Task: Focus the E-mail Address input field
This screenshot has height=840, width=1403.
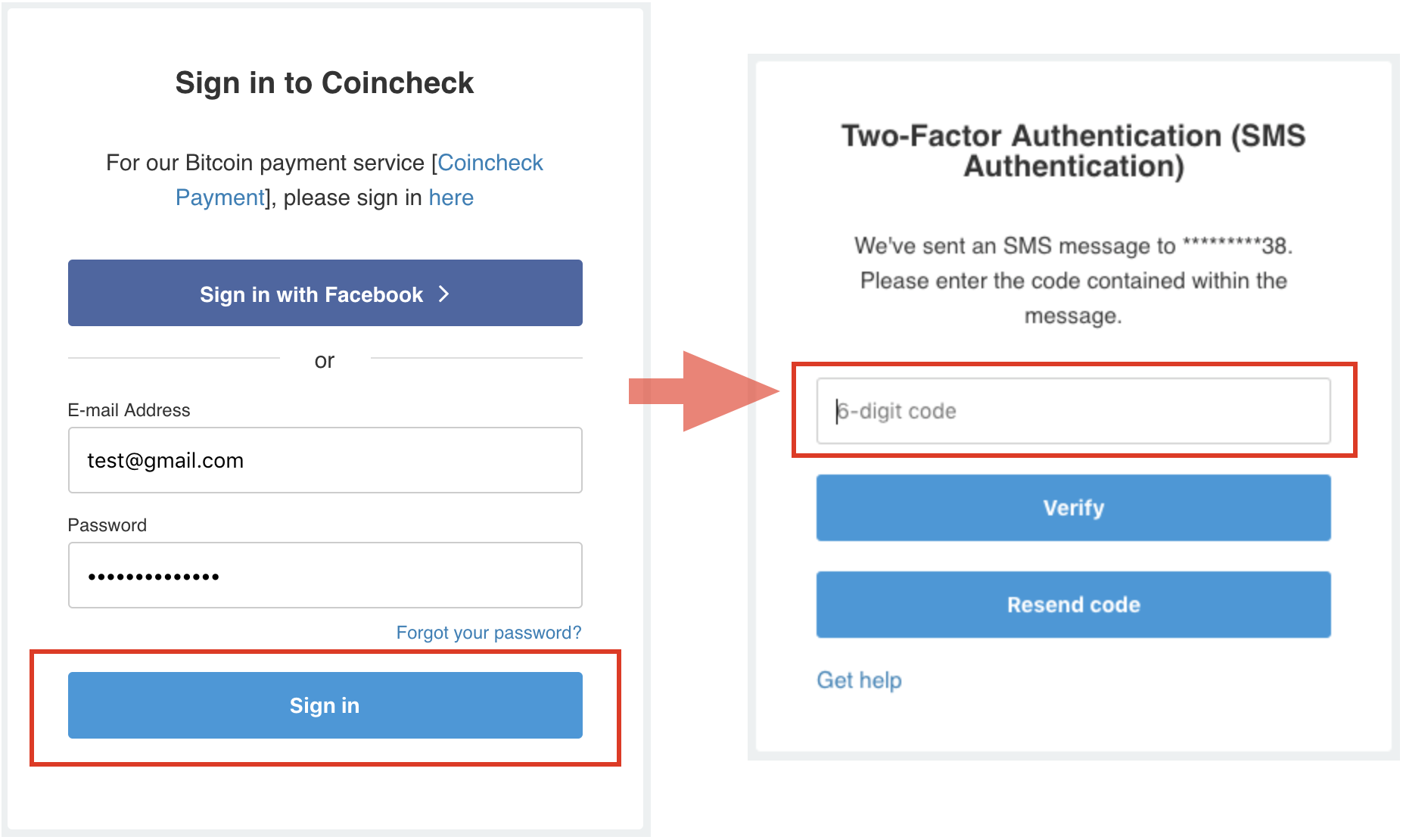Action: (x=325, y=460)
